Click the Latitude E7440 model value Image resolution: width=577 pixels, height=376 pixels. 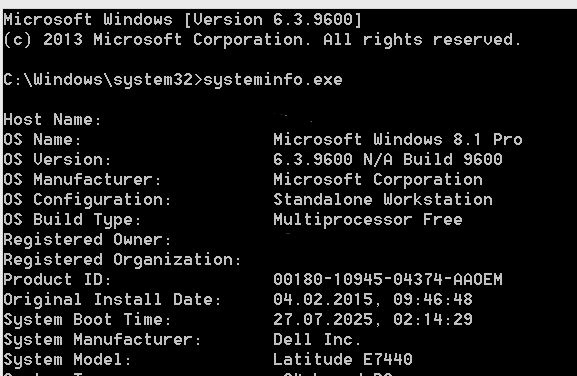coord(343,359)
